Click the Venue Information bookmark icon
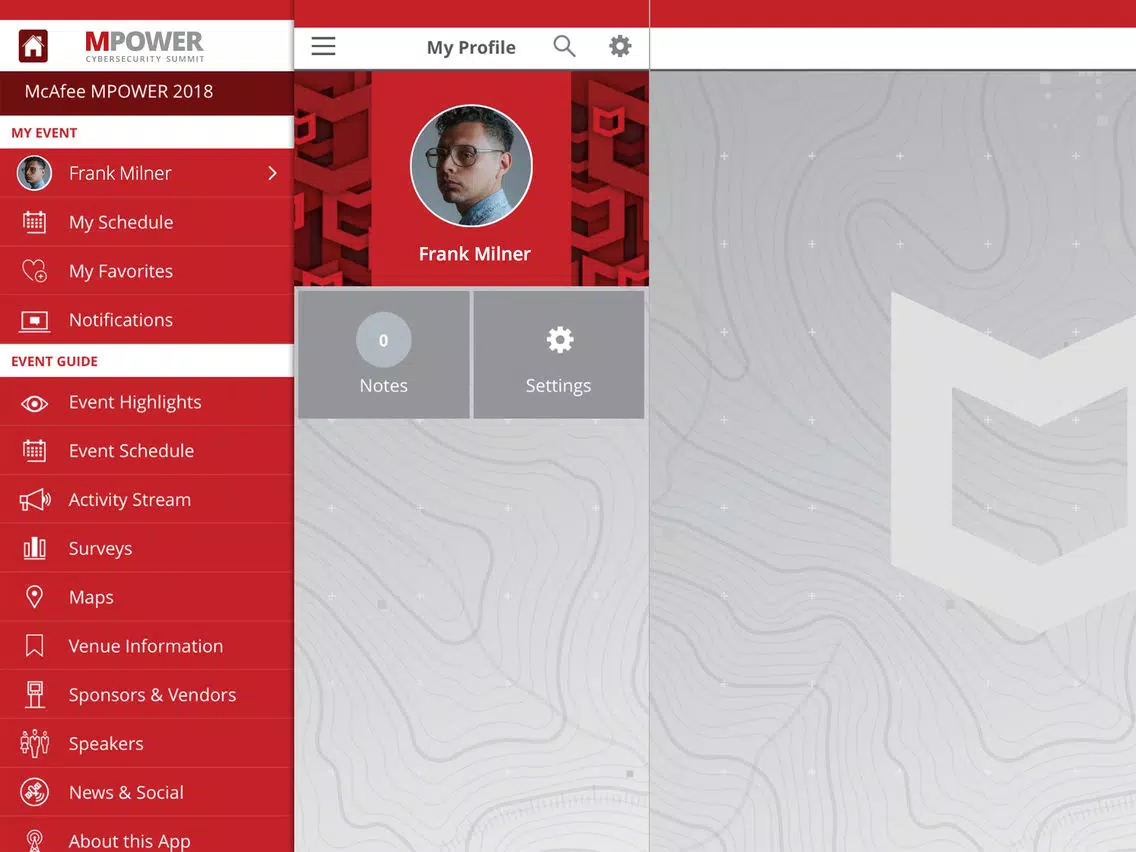Image resolution: width=1136 pixels, height=852 pixels. pos(34,646)
